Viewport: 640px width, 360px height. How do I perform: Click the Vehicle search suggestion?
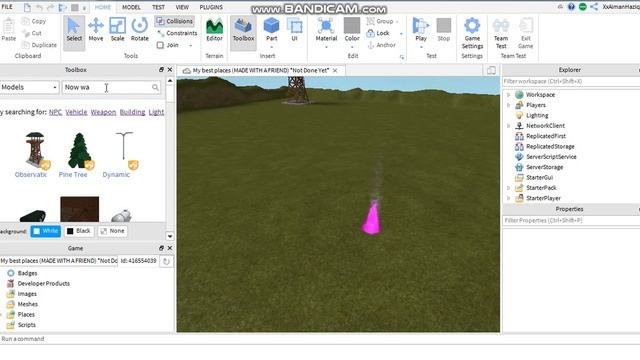[x=76, y=112]
